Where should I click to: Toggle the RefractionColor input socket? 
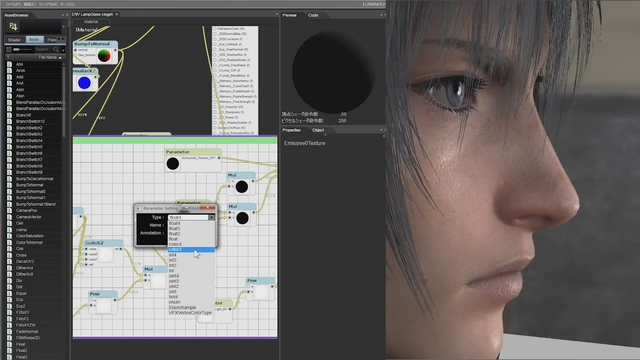coord(215,29)
